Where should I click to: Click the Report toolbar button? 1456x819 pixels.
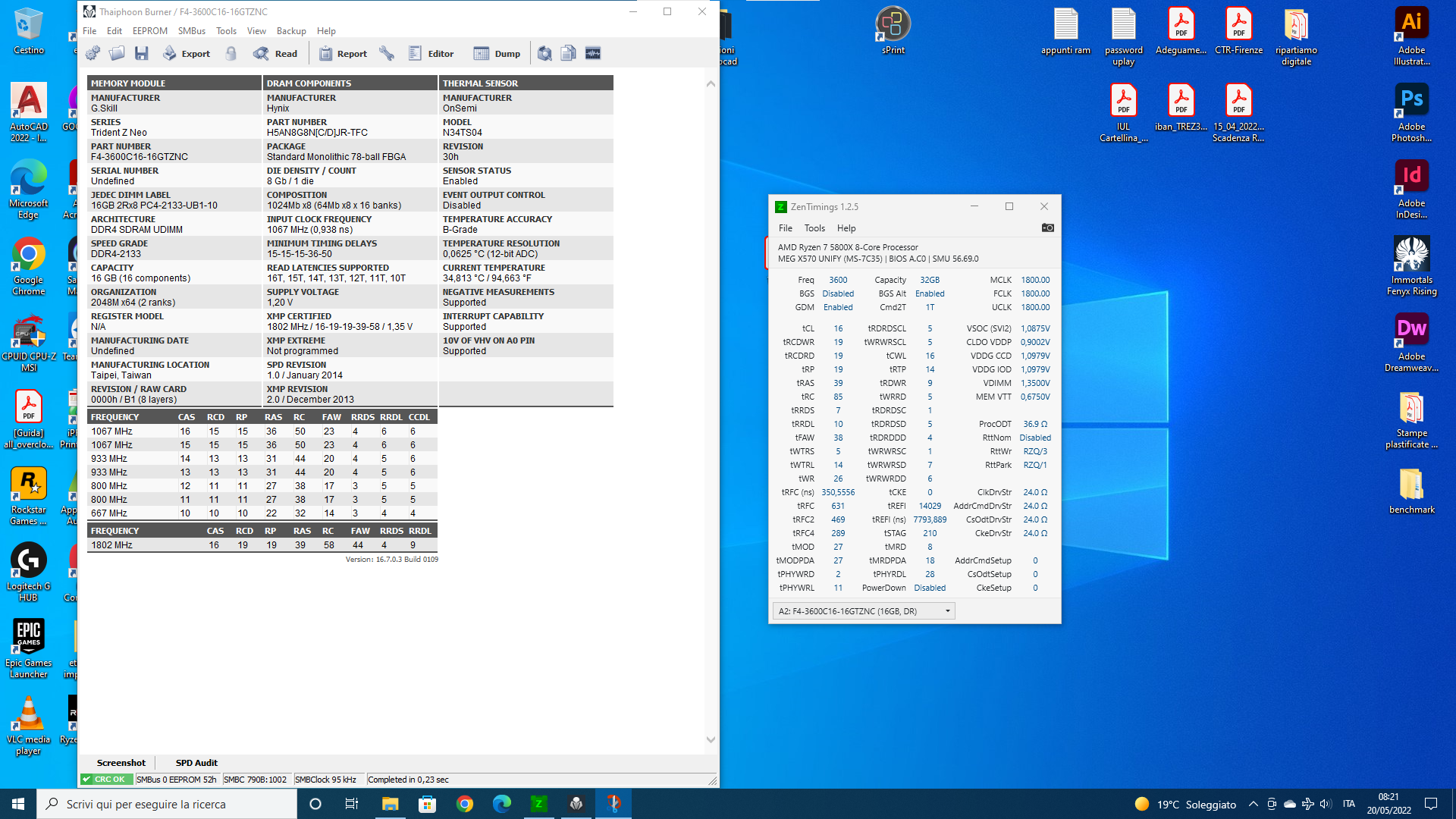(343, 53)
